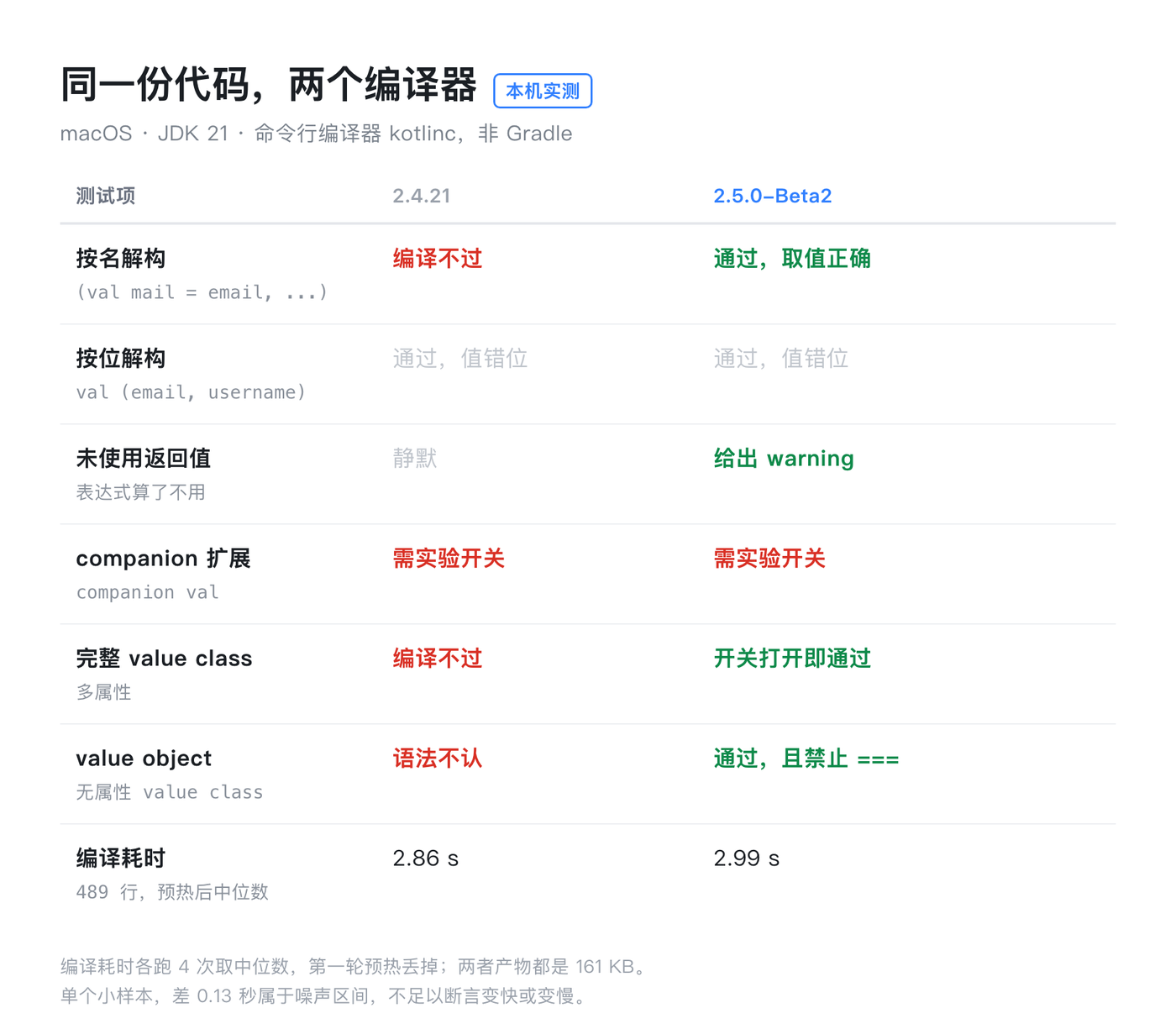Click 编译不过 in the 按名解构 row

(x=438, y=259)
